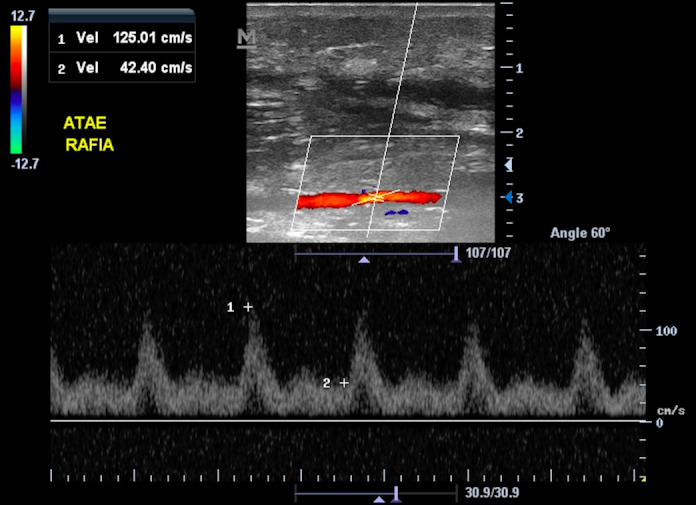Viewport: 696px width, 505px height.
Task: Click the focal zone arrow at depth 3
Action: (x=509, y=197)
